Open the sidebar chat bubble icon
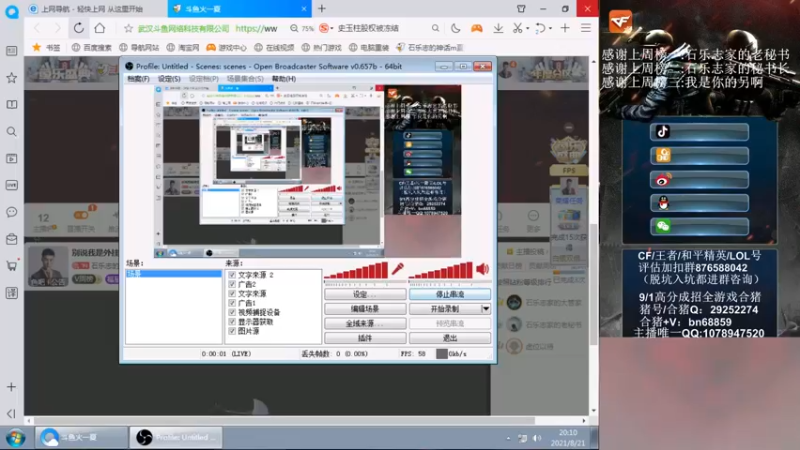 [x=11, y=212]
